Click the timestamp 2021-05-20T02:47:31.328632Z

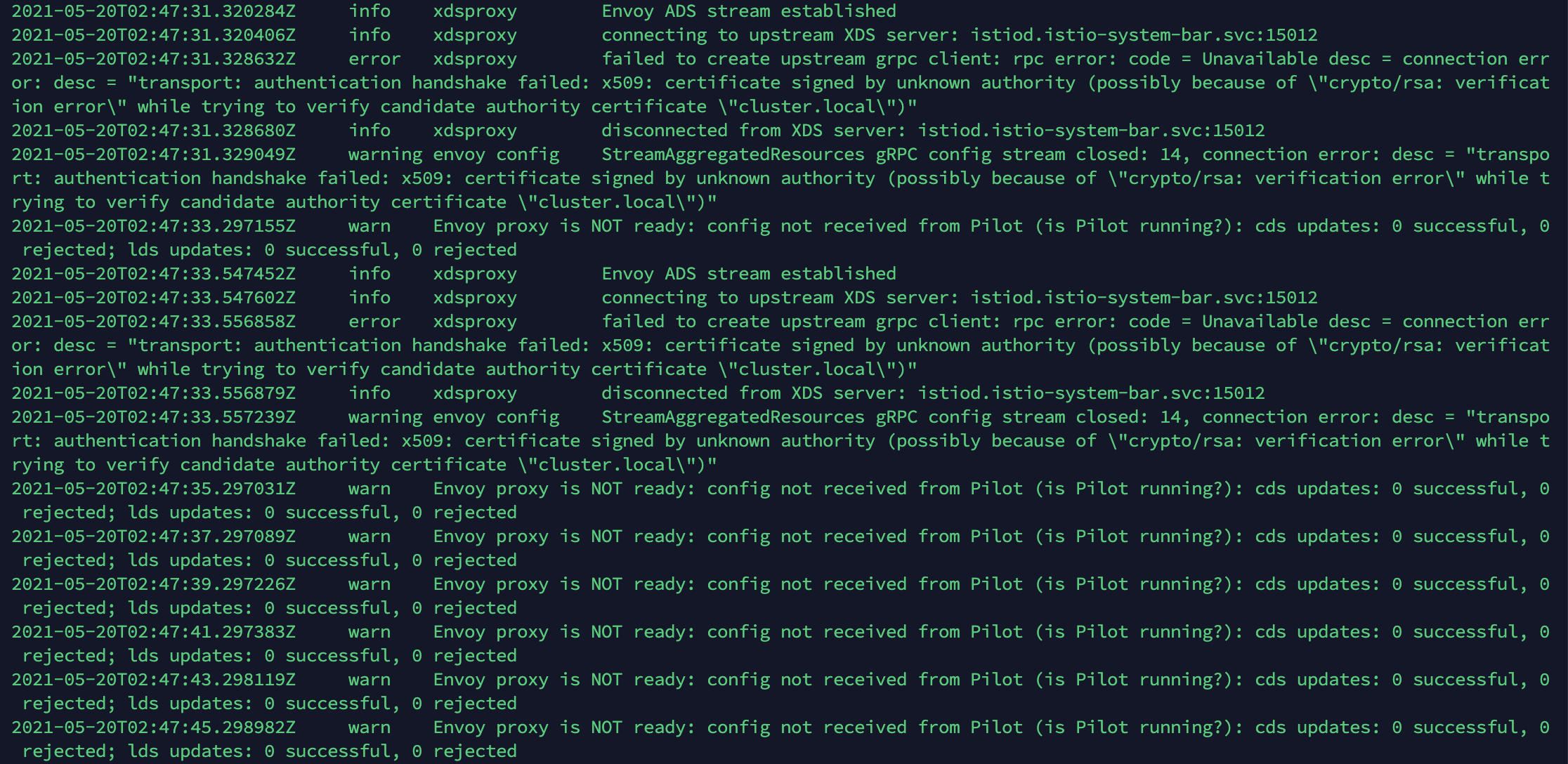click(153, 59)
